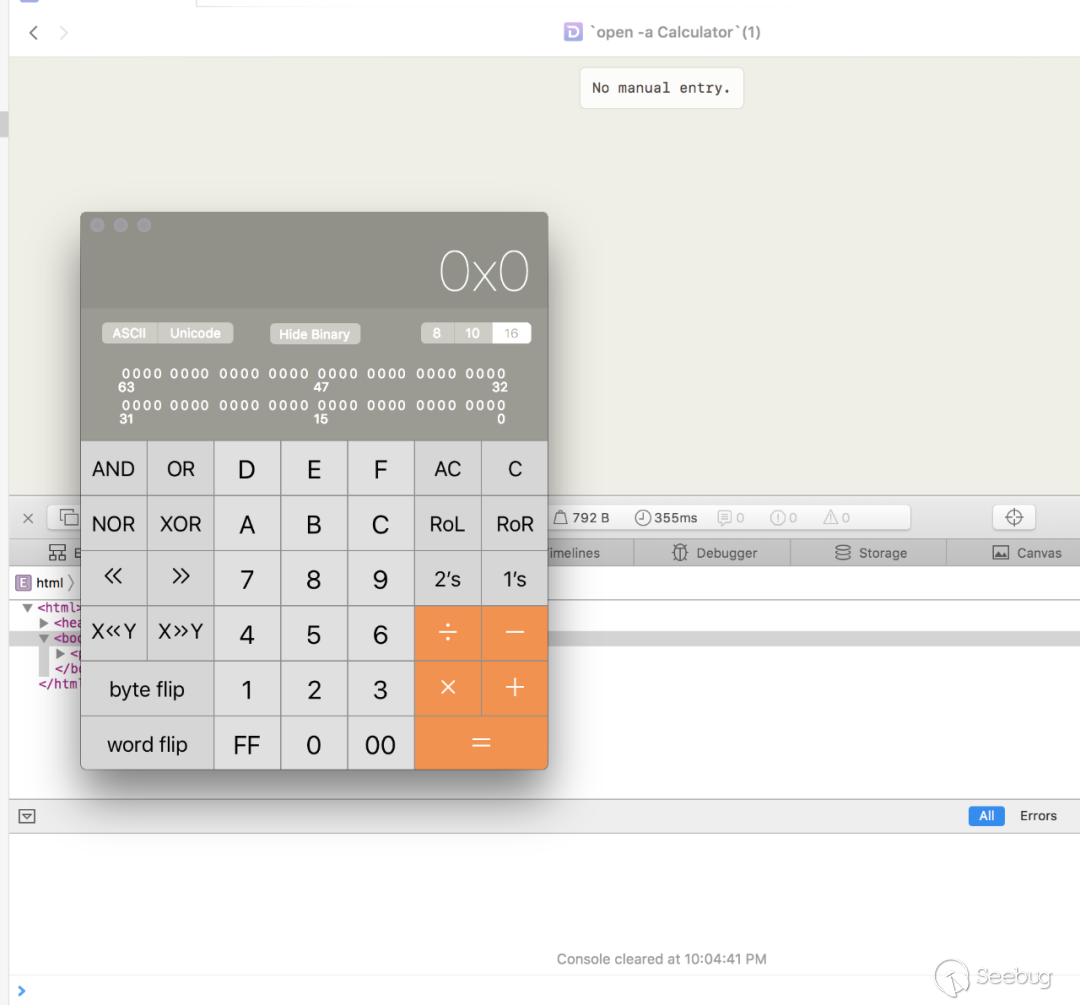Click the 792 B resource size indicator
The image size is (1080, 1005).
point(582,517)
